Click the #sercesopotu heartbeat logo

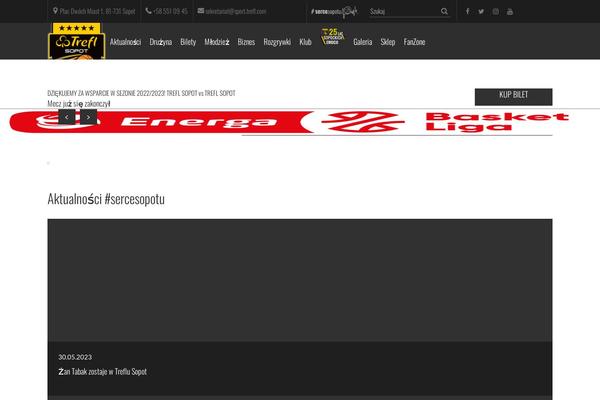tap(334, 11)
